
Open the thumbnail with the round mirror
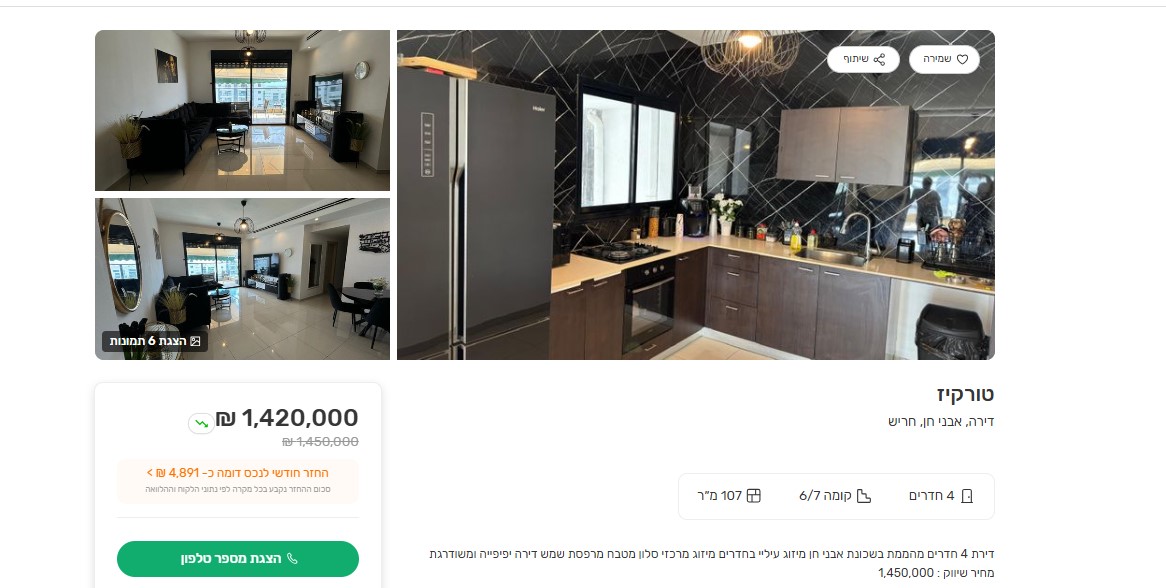(x=242, y=279)
